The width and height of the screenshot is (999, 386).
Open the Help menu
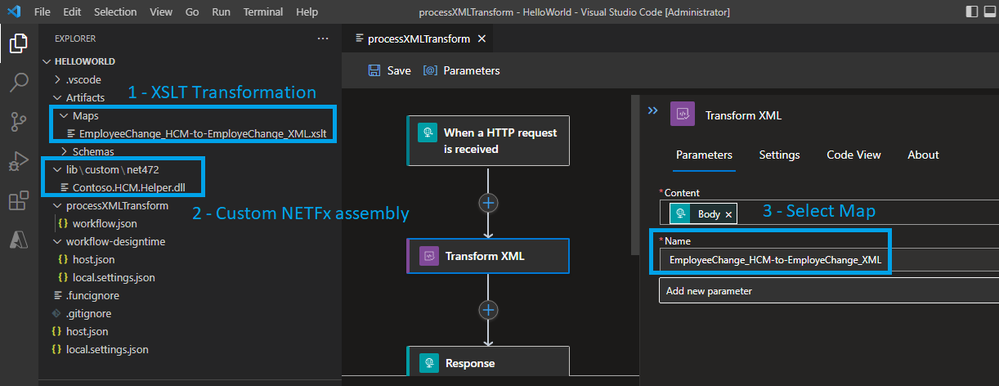307,12
